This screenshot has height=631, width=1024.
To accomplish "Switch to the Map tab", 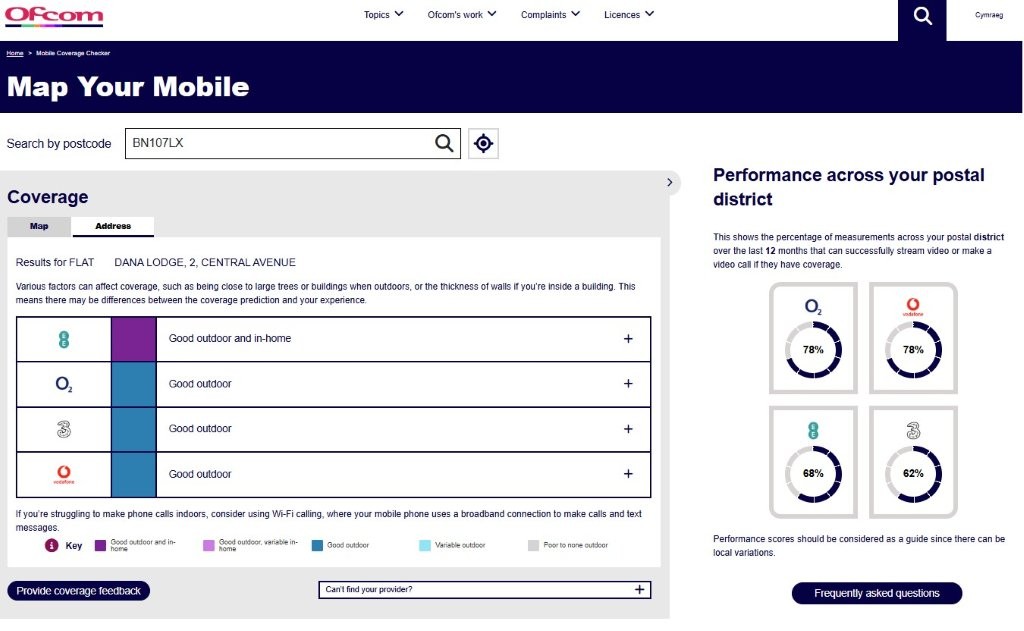I will point(39,226).
